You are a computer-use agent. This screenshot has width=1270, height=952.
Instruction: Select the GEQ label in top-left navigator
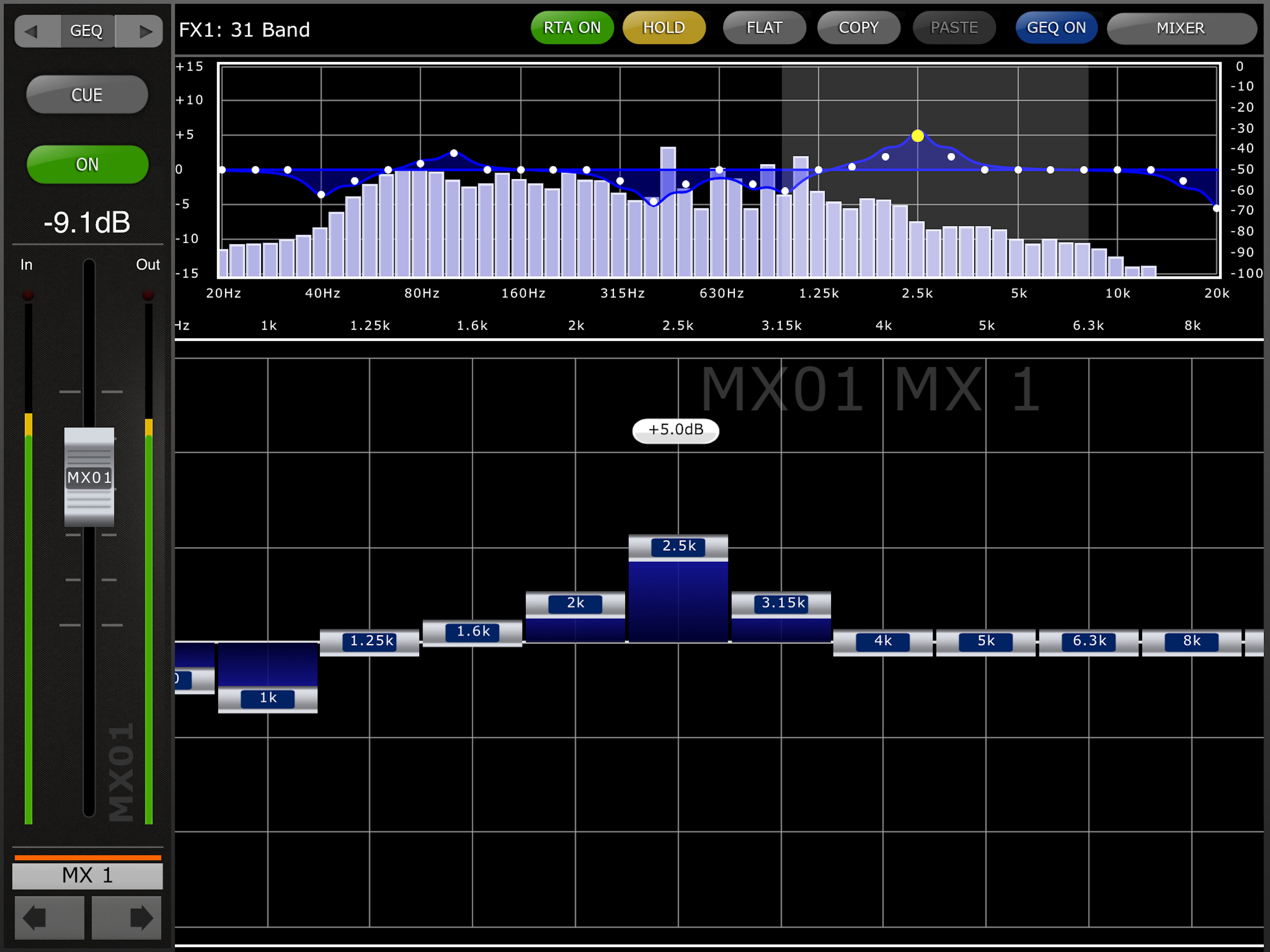coord(86,31)
